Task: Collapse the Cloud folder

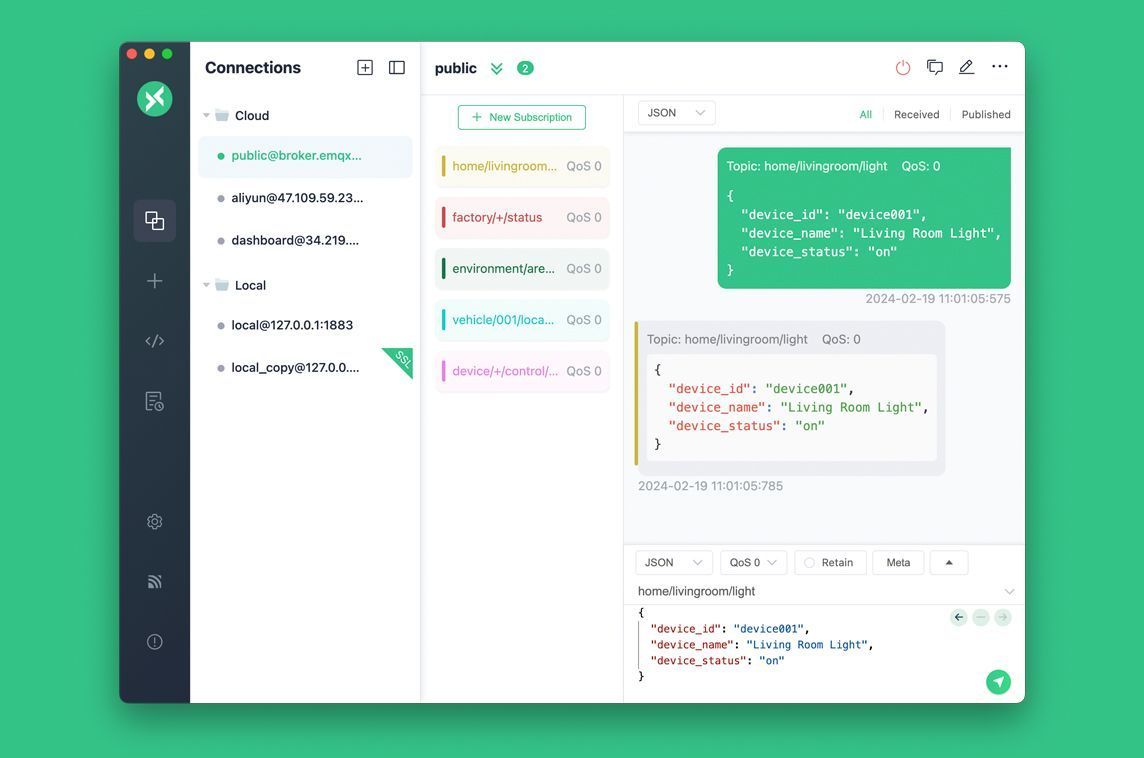Action: (x=206, y=115)
